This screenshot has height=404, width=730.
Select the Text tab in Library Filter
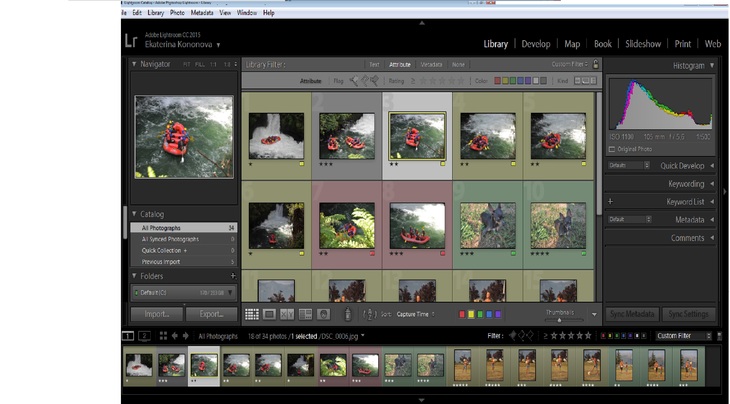pyautogui.click(x=374, y=65)
